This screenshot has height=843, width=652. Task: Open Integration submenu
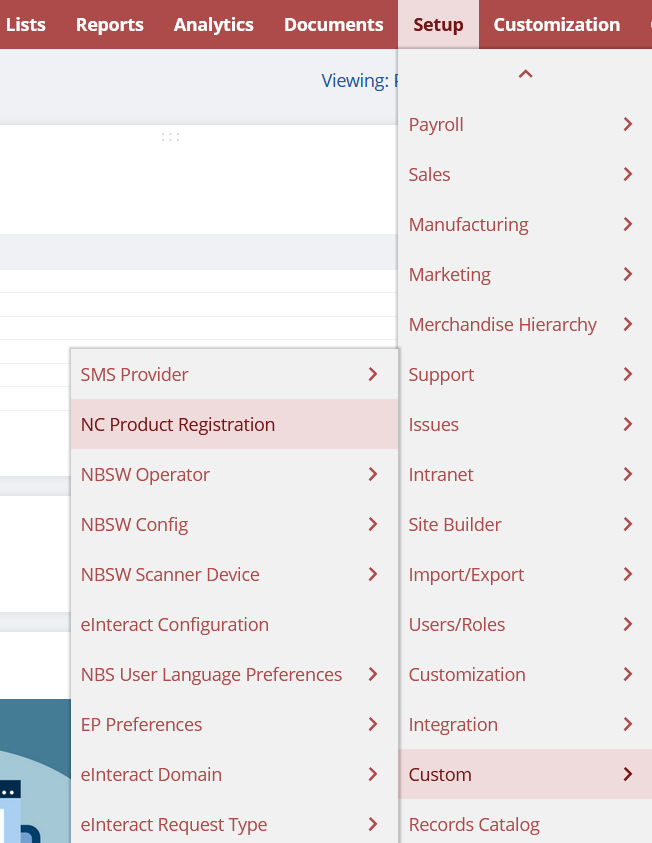point(453,724)
